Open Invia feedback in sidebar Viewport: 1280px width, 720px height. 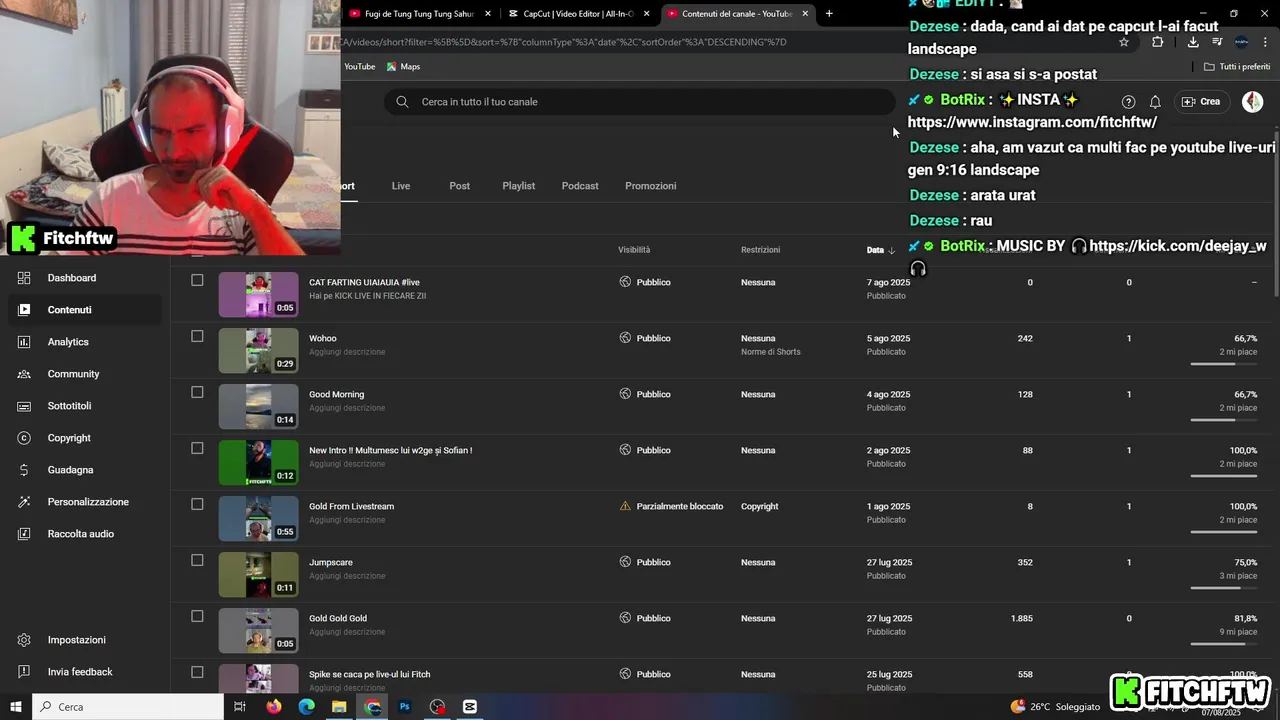[80, 672]
